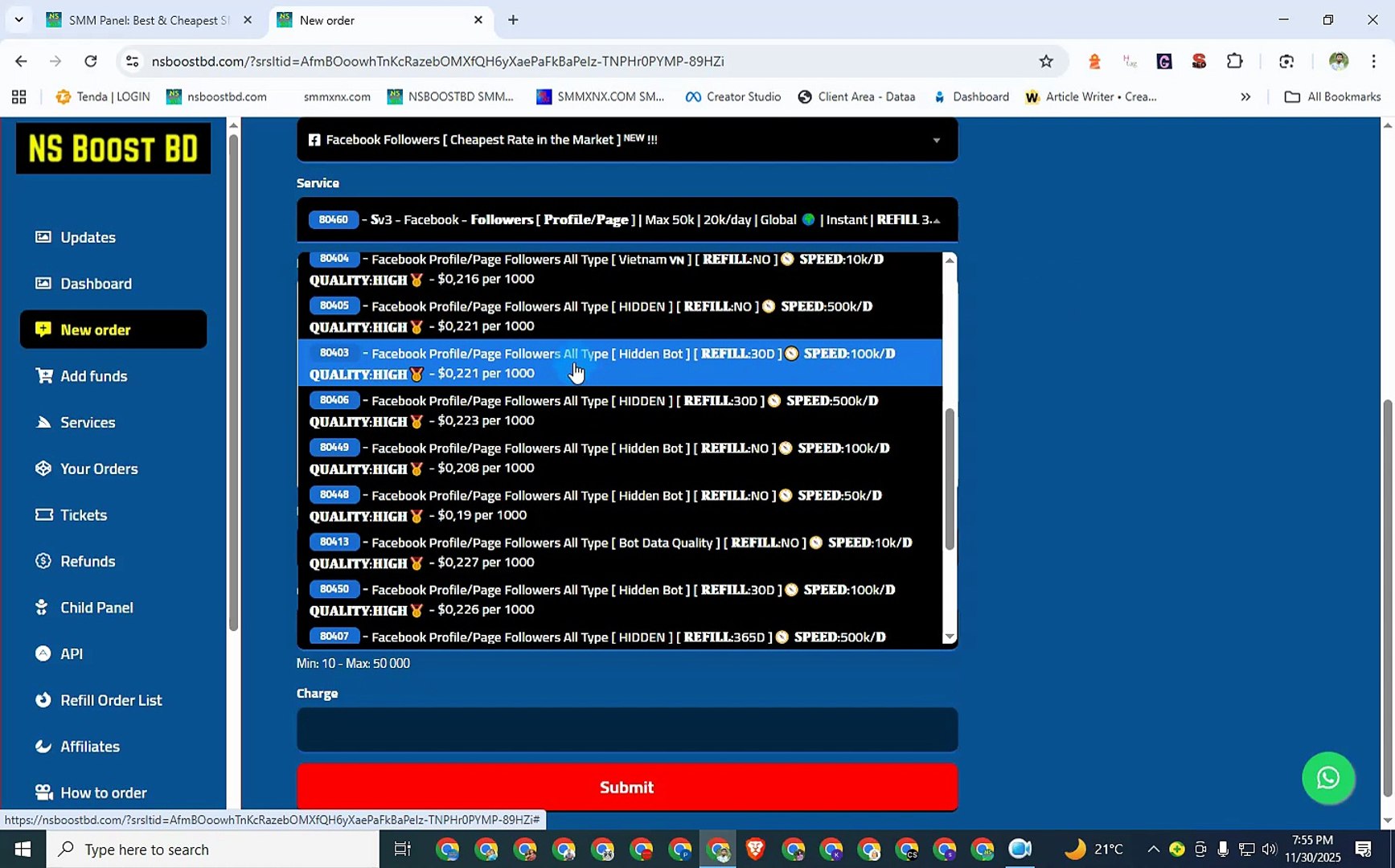Open Task View on the taskbar
Screen dimensions: 1395x868
tap(402, 849)
